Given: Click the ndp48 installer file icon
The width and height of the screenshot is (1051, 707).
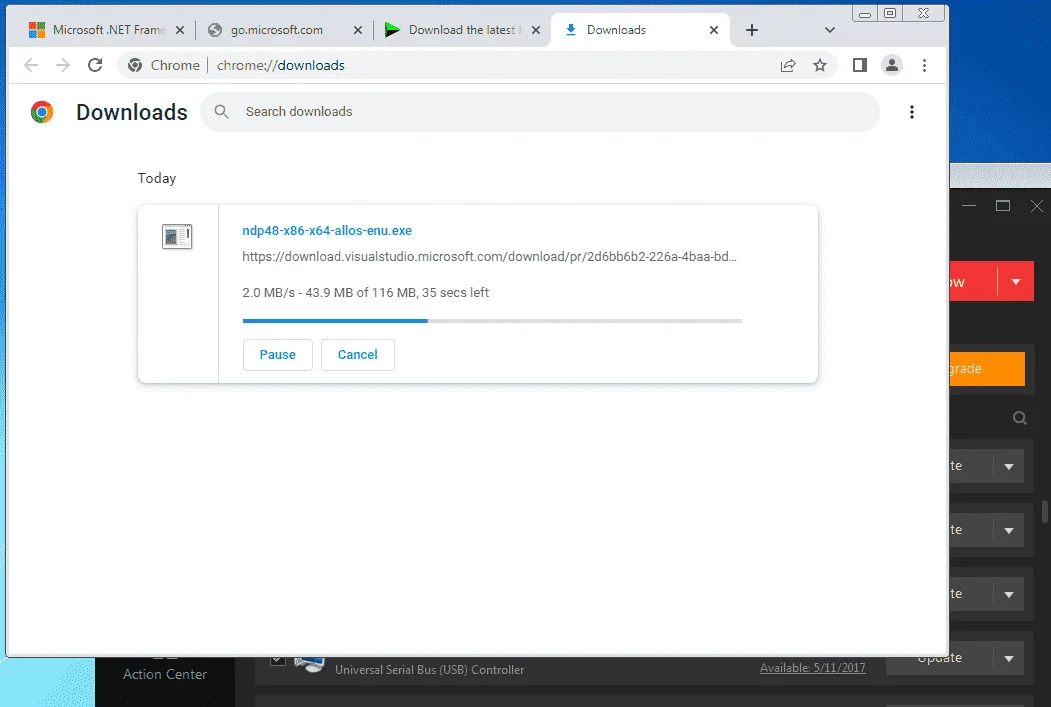Looking at the screenshot, I should point(177,237).
